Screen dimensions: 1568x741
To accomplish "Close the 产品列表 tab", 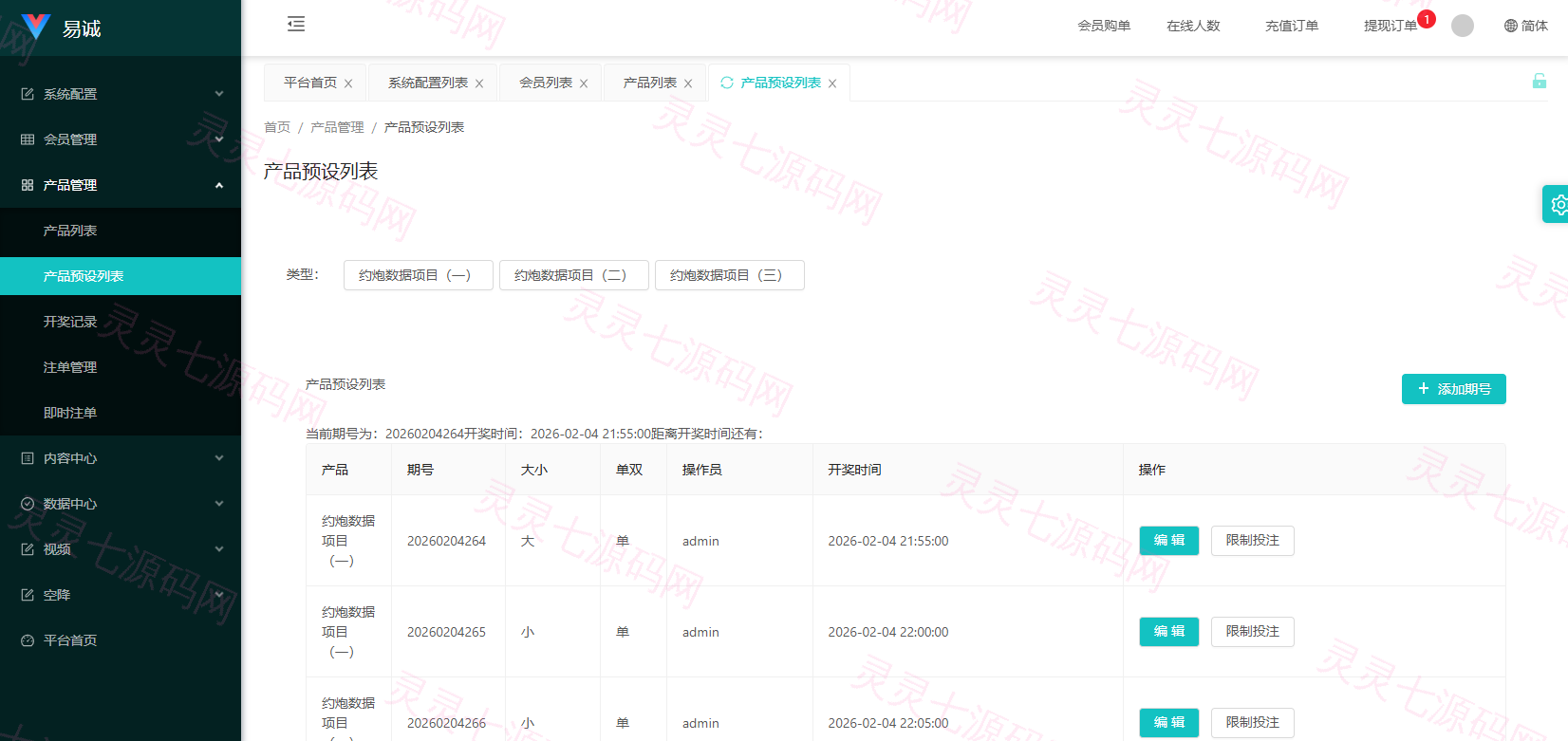I will 688,83.
